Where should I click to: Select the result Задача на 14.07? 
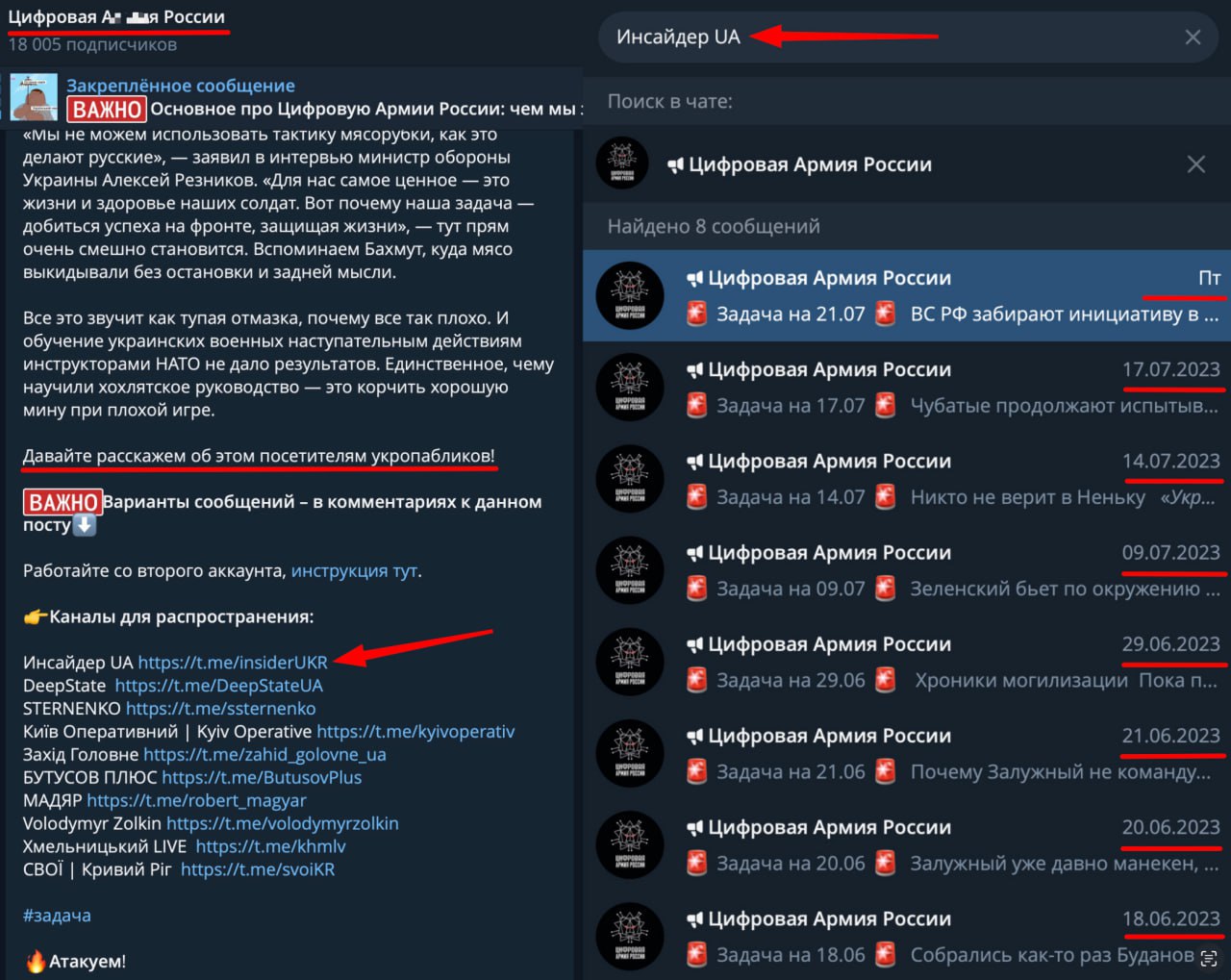(x=907, y=479)
